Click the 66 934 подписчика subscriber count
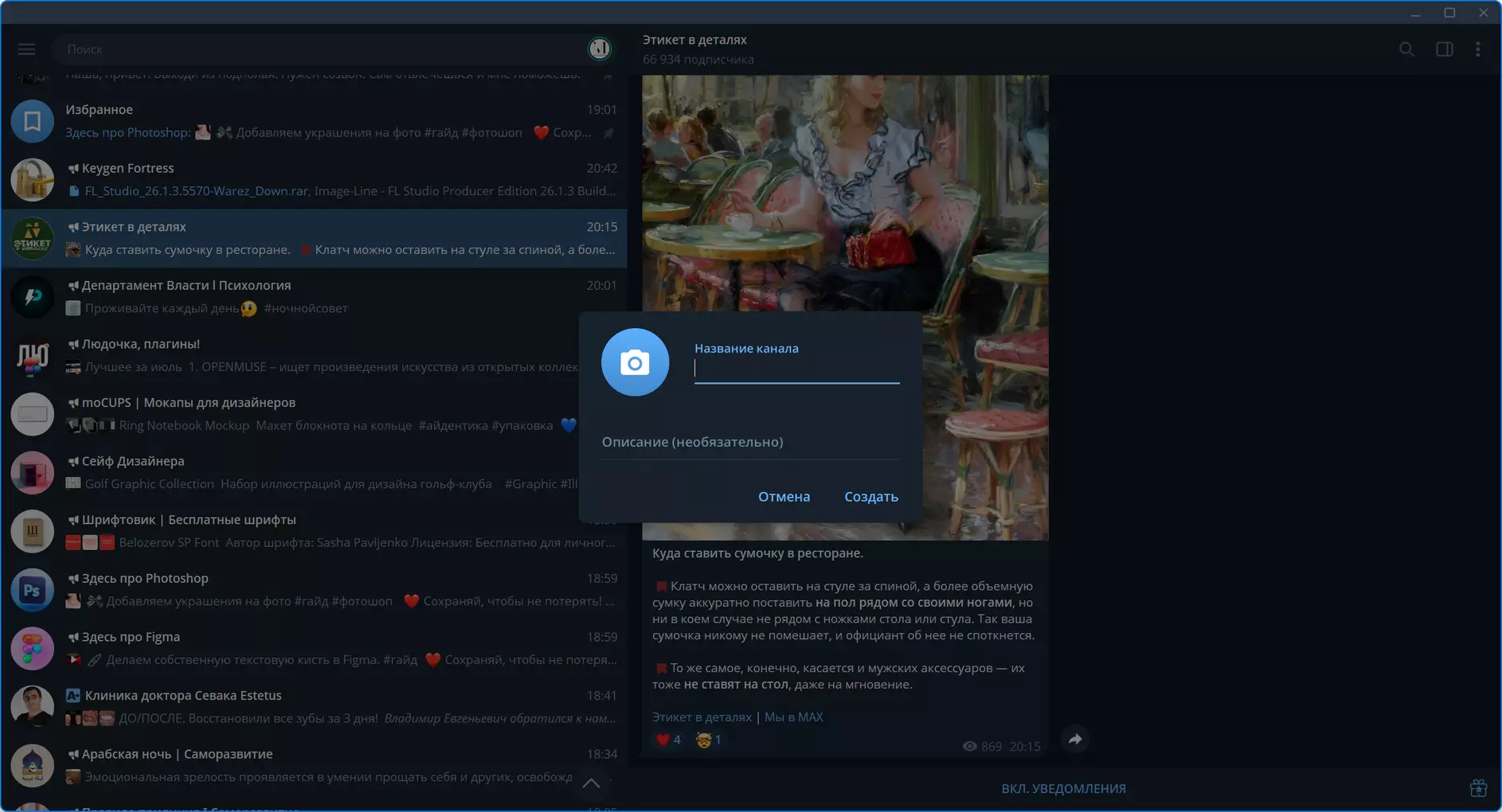Image resolution: width=1502 pixels, height=812 pixels. point(698,60)
